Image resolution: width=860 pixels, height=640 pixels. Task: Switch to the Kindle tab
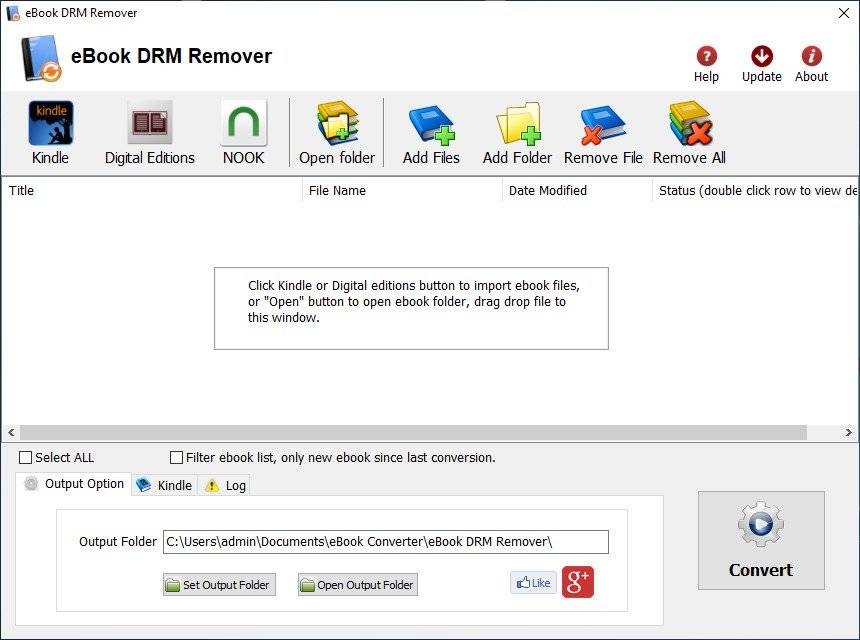(164, 485)
